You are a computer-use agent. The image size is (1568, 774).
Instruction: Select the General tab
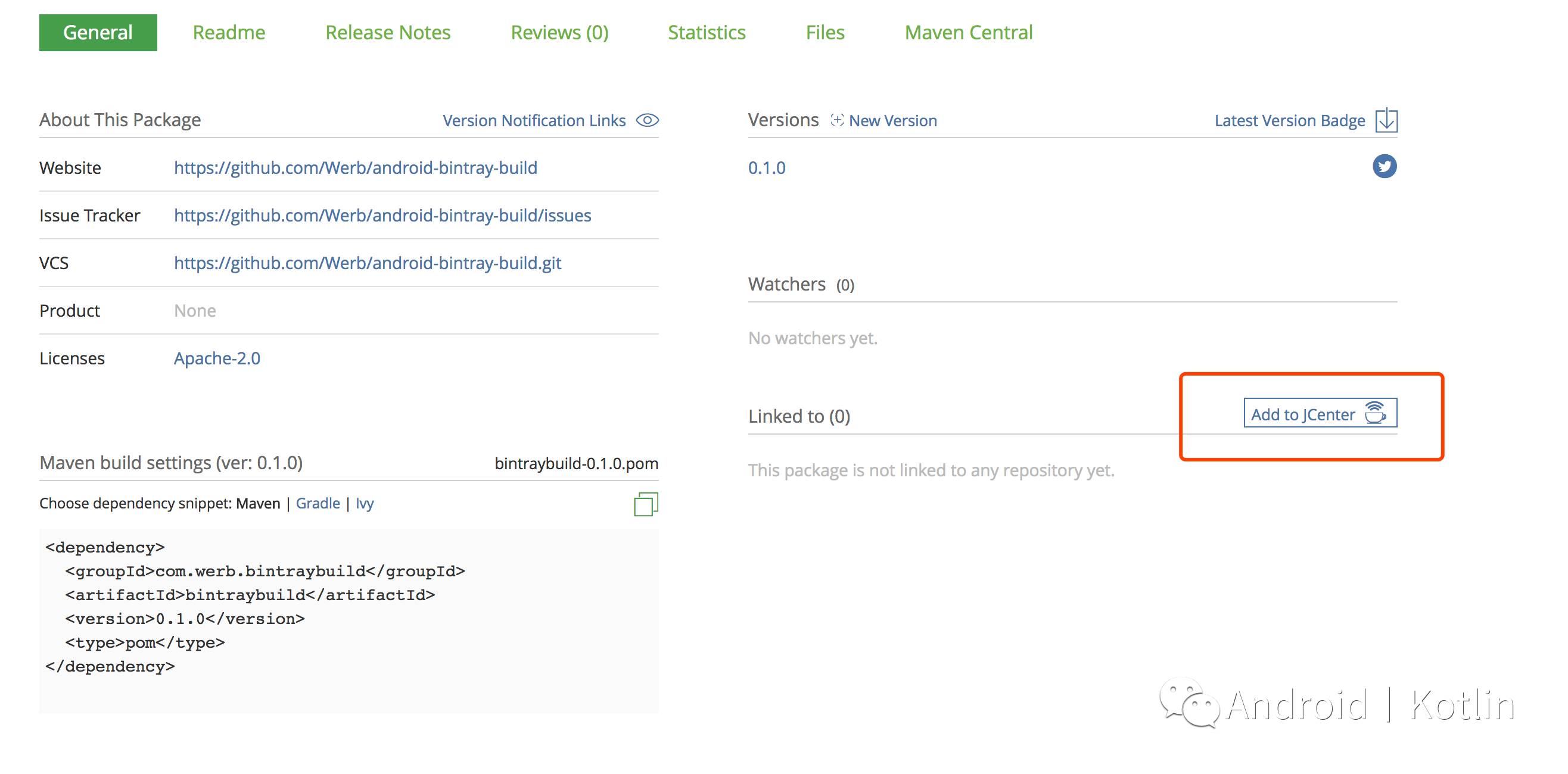[98, 32]
